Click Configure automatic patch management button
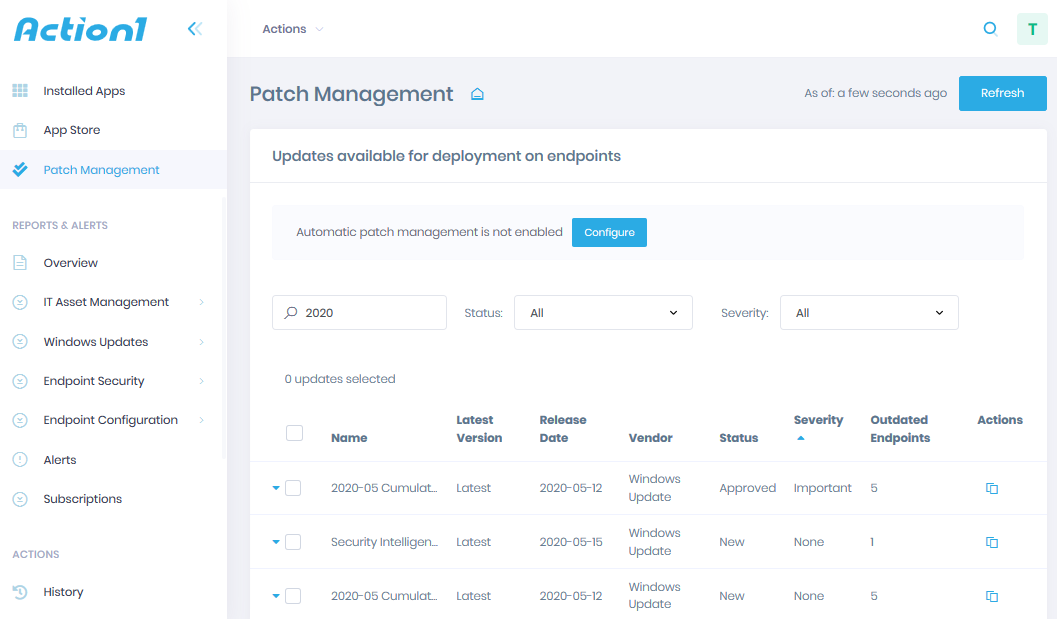This screenshot has height=619, width=1057. point(609,232)
